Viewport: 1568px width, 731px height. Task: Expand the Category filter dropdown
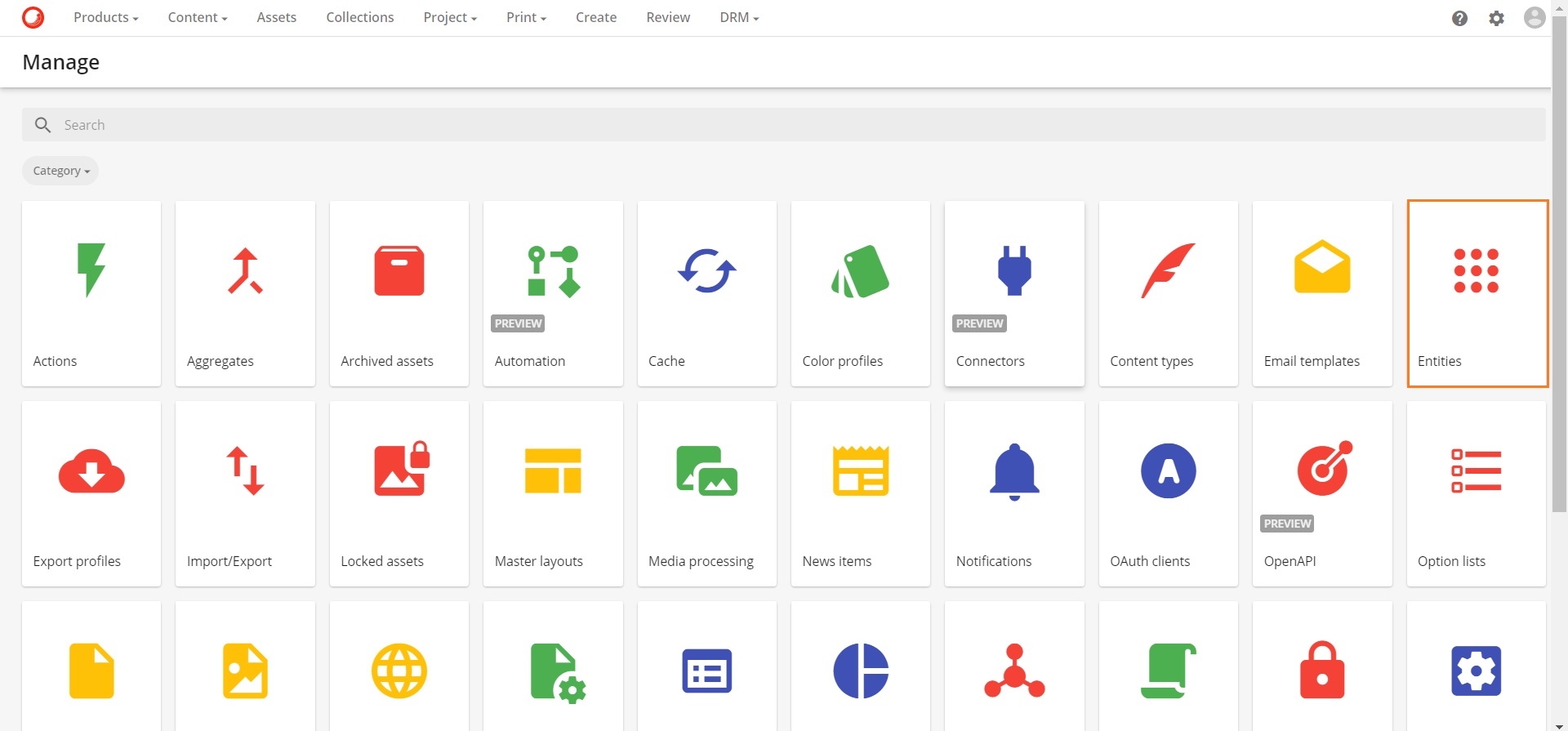(60, 171)
